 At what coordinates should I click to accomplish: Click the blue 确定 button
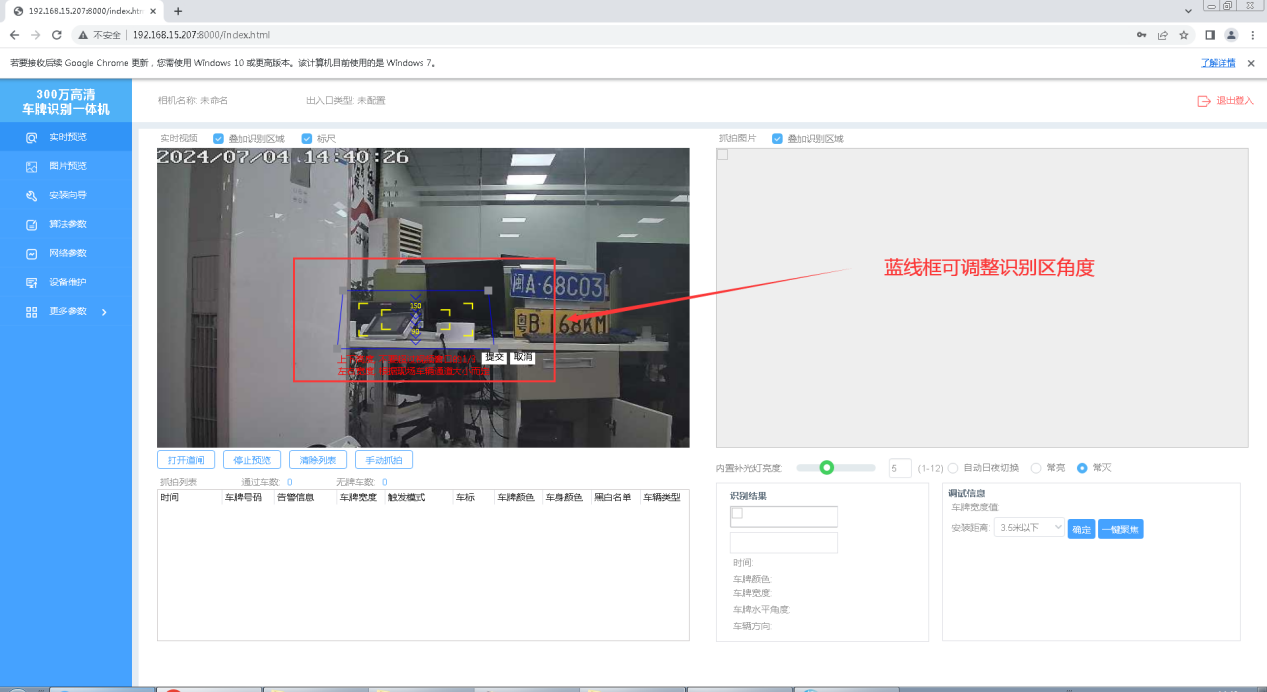click(x=1081, y=529)
